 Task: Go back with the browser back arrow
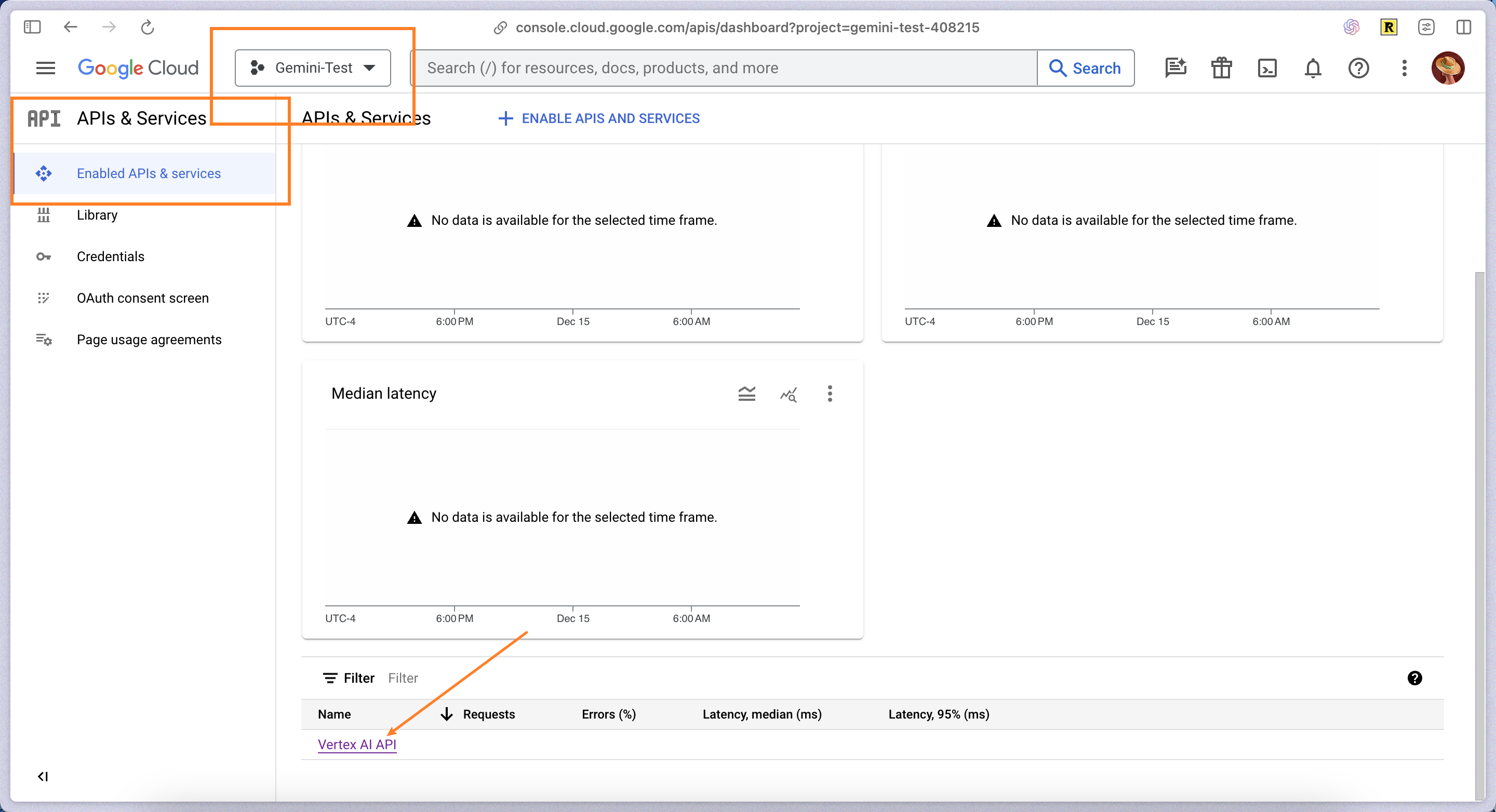point(70,26)
